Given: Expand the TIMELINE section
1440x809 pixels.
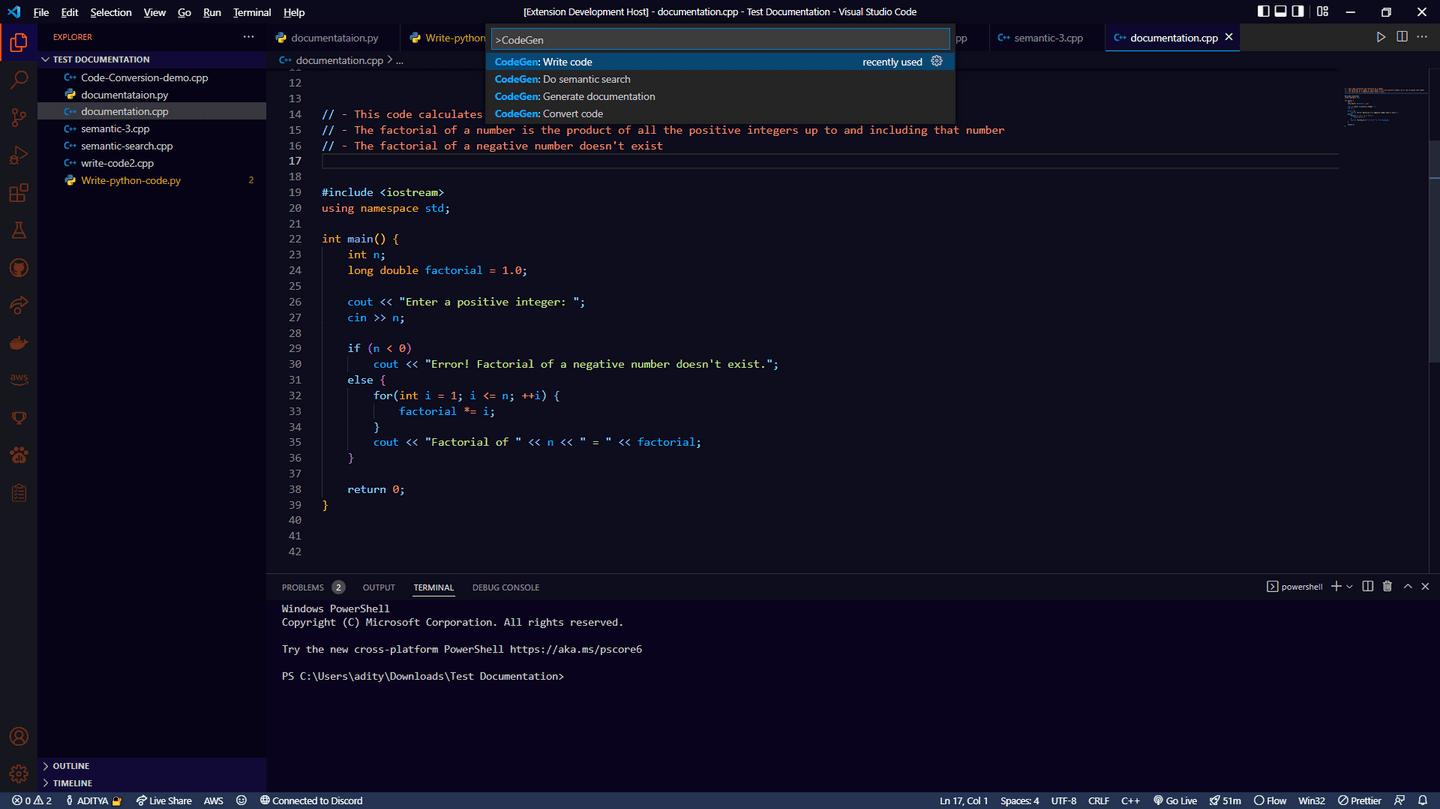Looking at the screenshot, I should (151, 783).
